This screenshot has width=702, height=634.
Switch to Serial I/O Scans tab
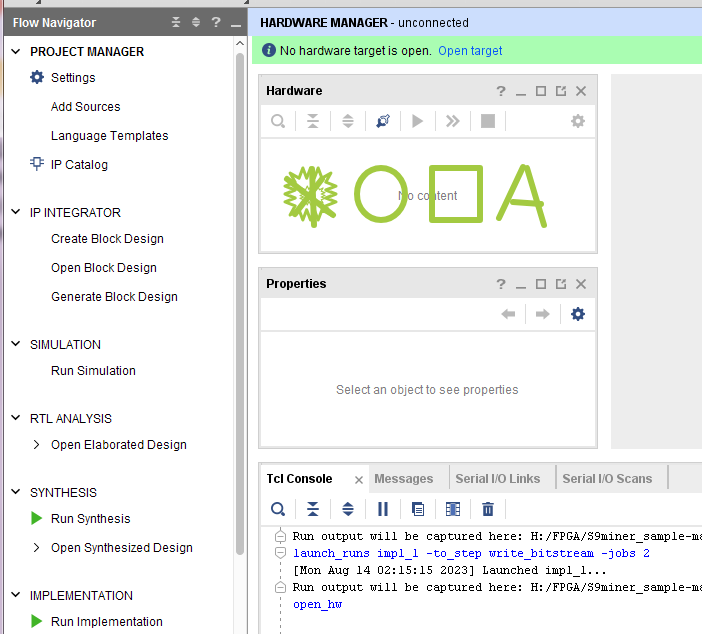coord(607,479)
